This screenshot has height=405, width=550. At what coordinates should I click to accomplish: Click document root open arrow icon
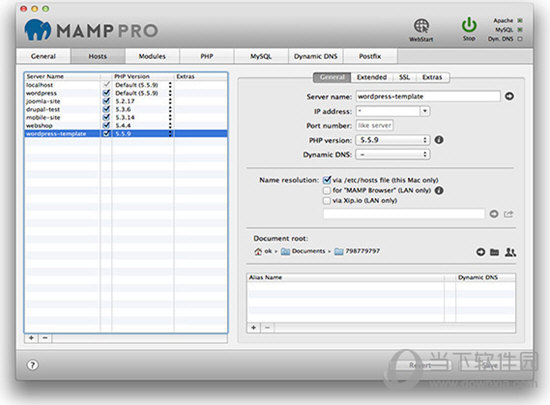pyautogui.click(x=480, y=252)
